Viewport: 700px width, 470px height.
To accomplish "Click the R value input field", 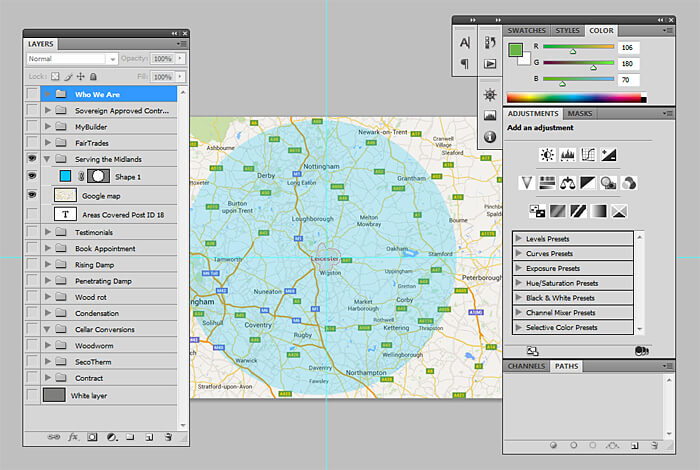I will click(x=627, y=46).
